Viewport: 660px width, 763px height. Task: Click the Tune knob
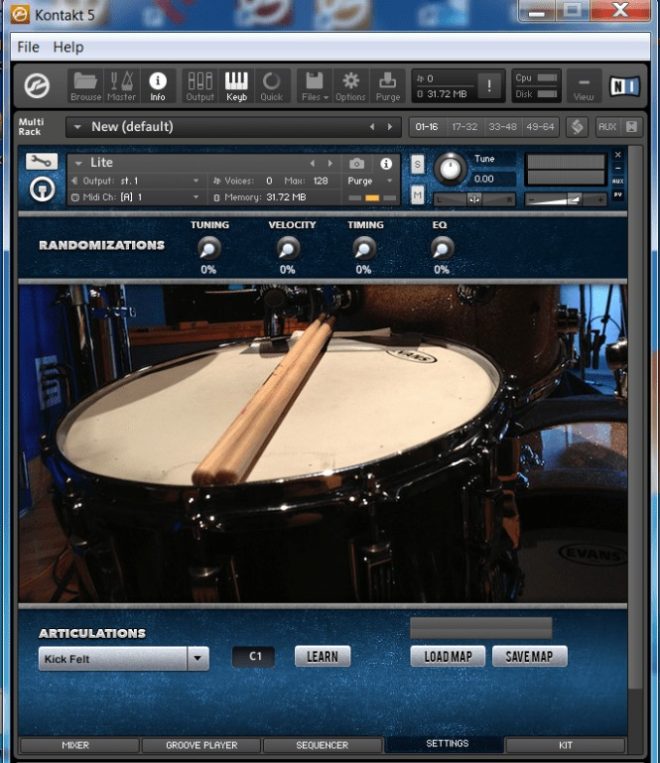pos(450,168)
